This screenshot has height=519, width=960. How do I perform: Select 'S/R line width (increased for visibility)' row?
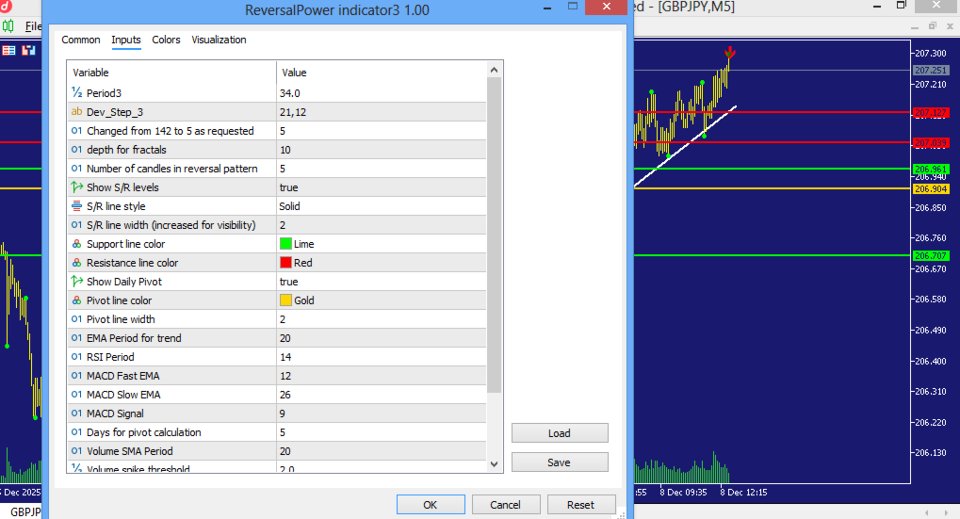tap(277, 225)
